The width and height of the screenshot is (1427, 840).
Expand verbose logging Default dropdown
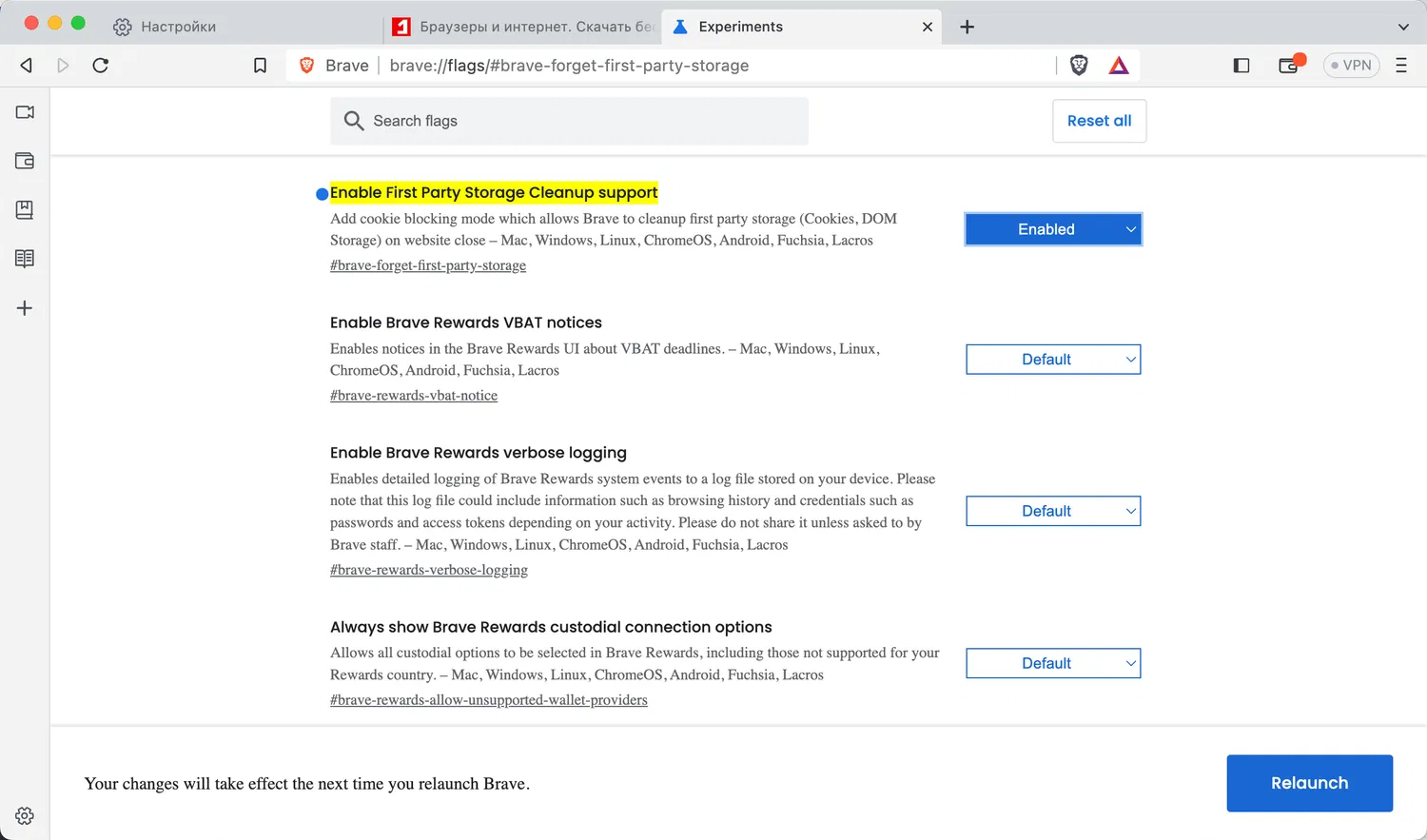click(1053, 511)
